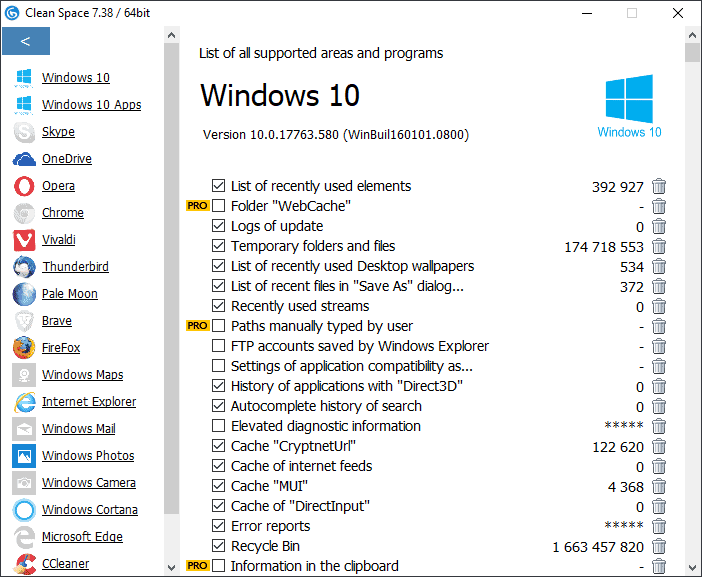This screenshot has width=702, height=577.
Task: Click the Thunderbird icon
Action: tap(24, 267)
